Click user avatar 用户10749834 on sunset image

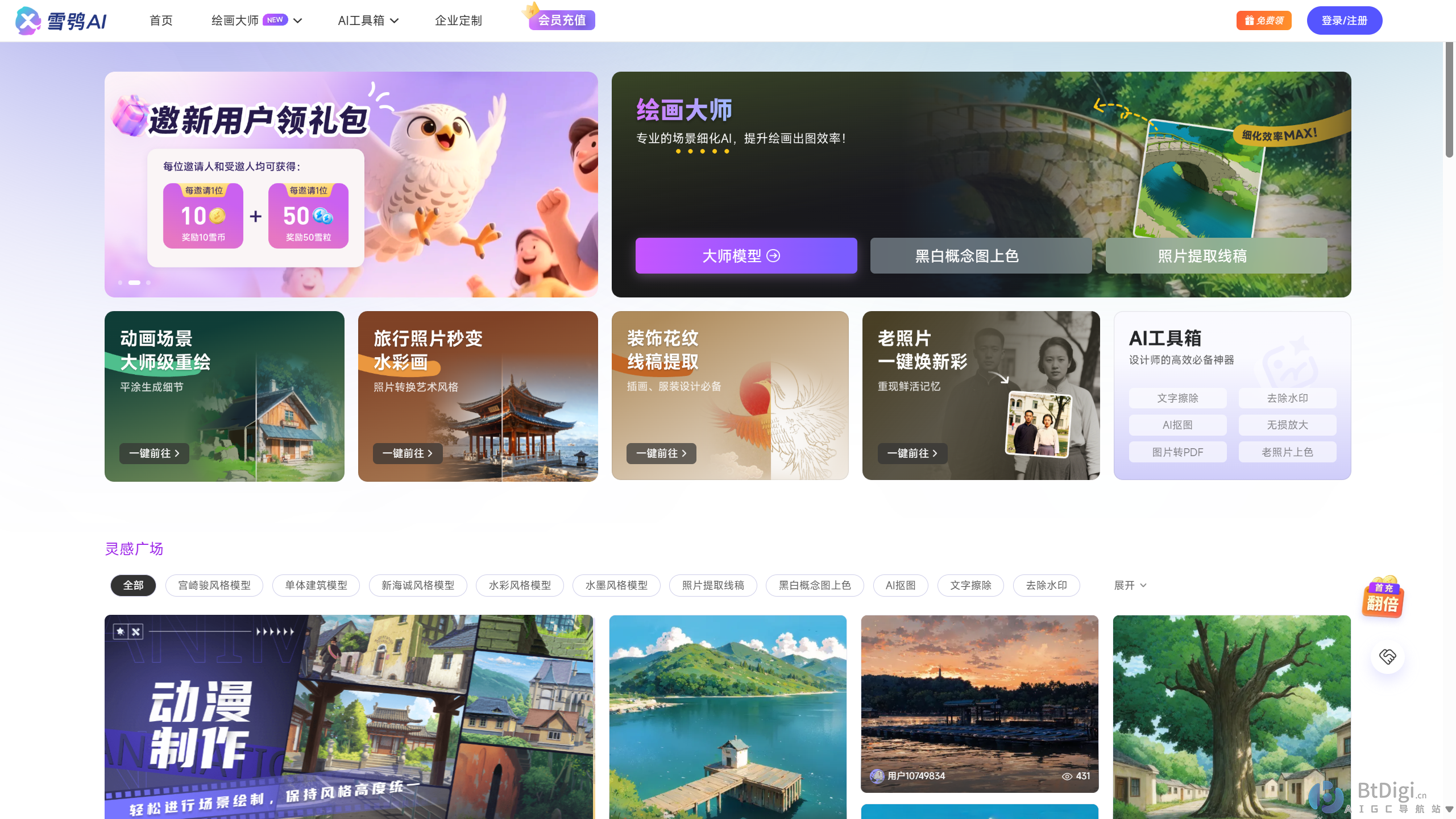[x=877, y=776]
